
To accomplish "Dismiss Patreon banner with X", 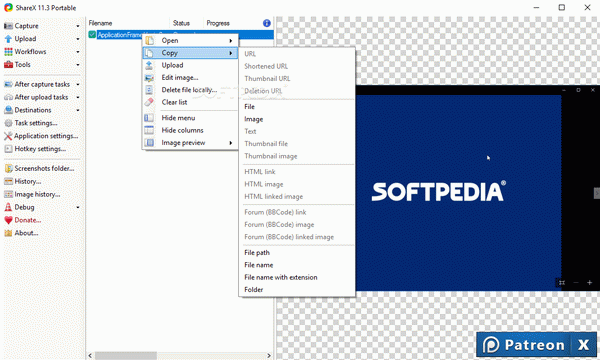I will (584, 345).
